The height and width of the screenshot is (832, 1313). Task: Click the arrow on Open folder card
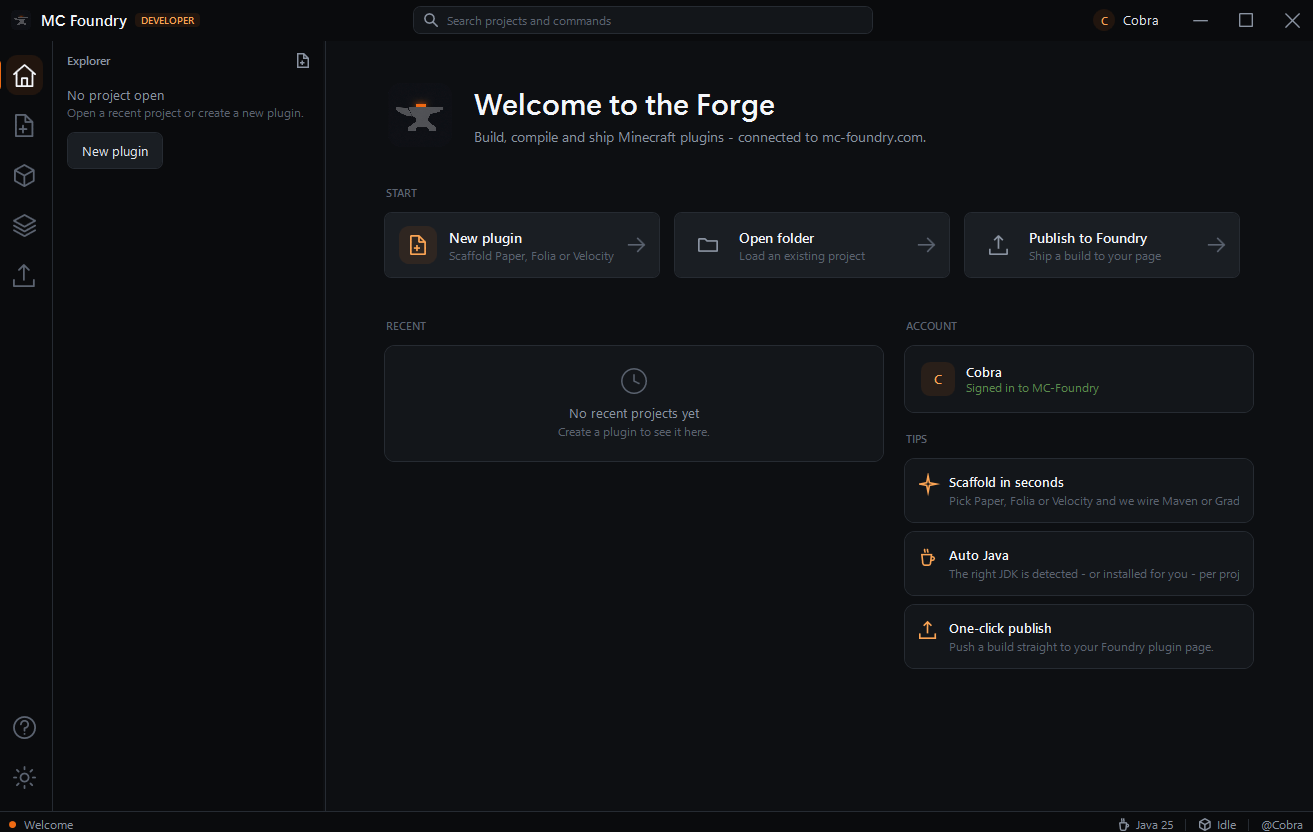(x=926, y=245)
